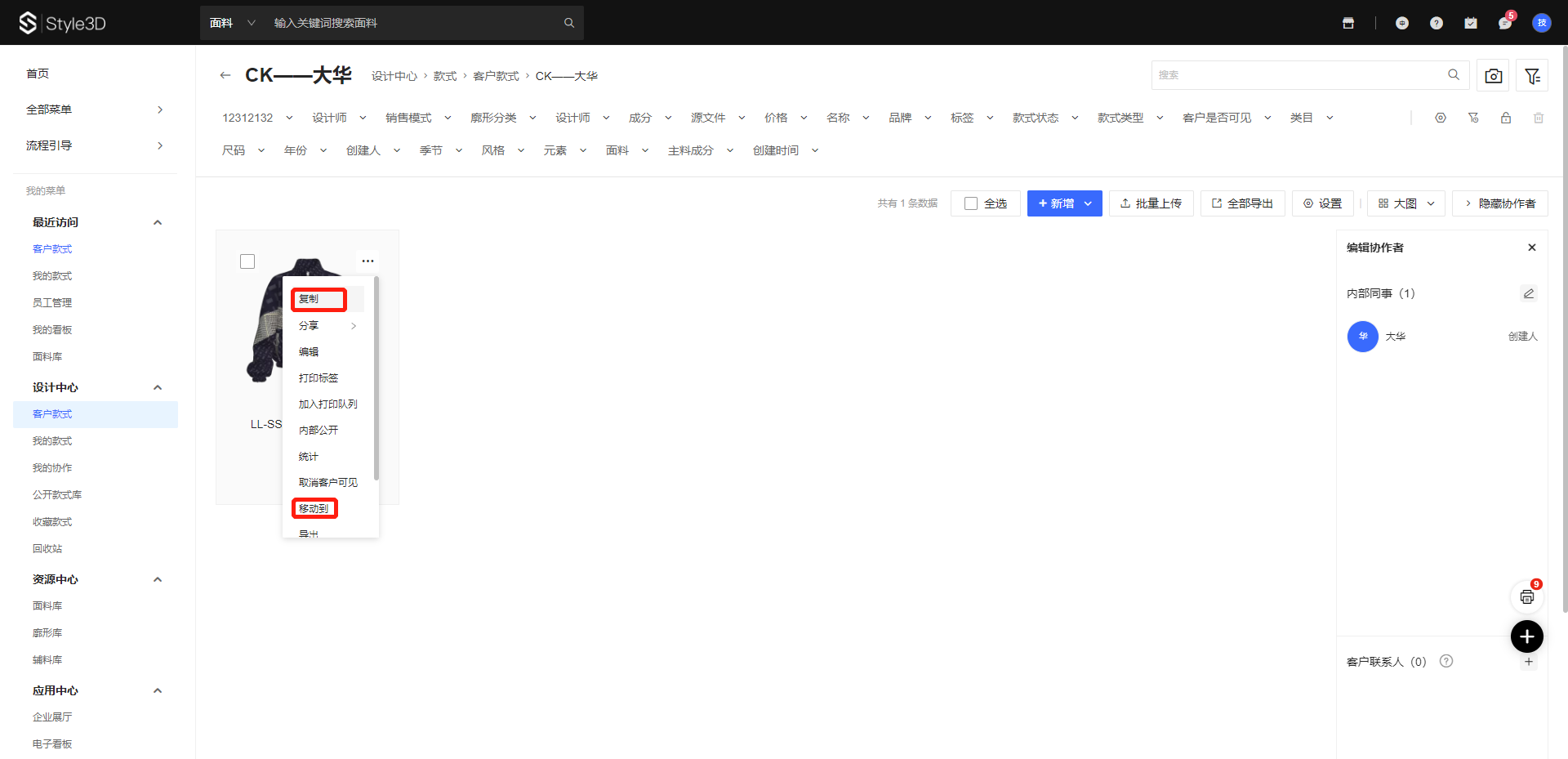Open the three-dot menu on style card
This screenshot has width=1568, height=759.
[367, 261]
